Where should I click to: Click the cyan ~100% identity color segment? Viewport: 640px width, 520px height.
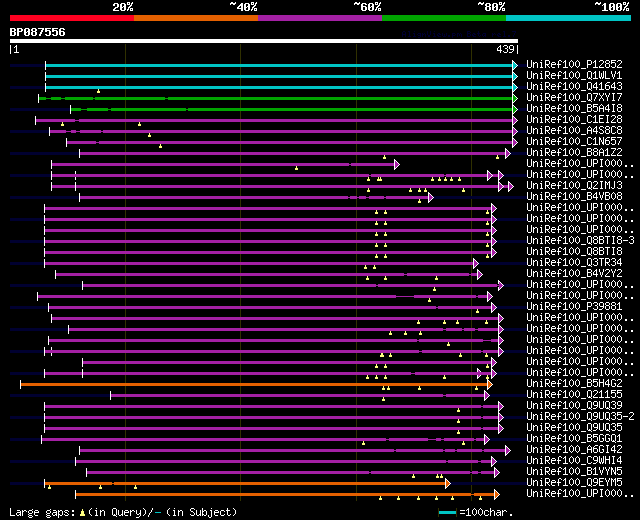(x=569, y=18)
